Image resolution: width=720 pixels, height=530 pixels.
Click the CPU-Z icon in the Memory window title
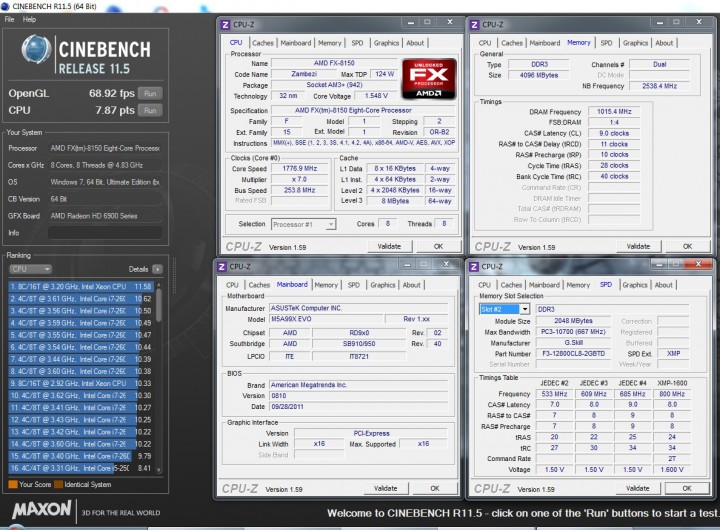pos(474,25)
